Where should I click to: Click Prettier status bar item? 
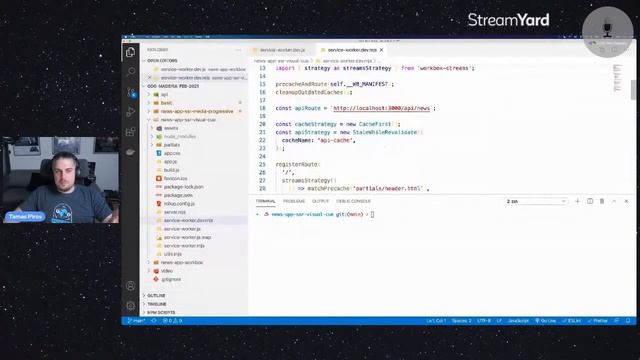pos(598,321)
